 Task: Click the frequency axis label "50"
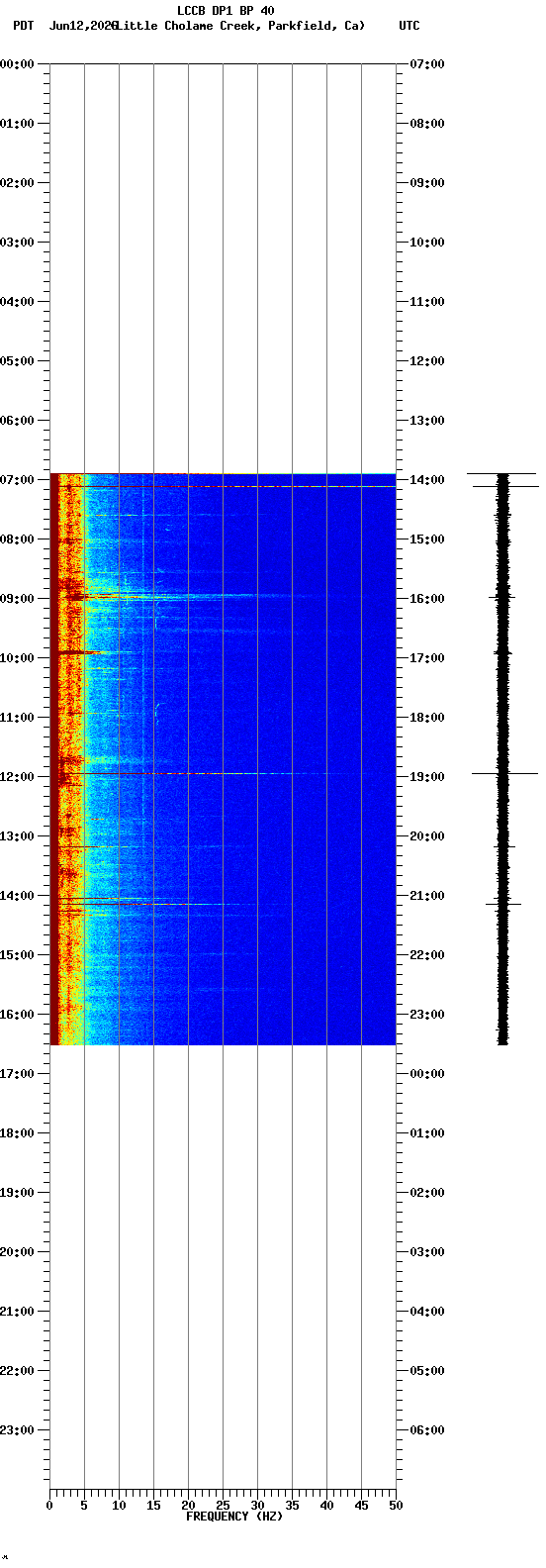click(x=396, y=1506)
